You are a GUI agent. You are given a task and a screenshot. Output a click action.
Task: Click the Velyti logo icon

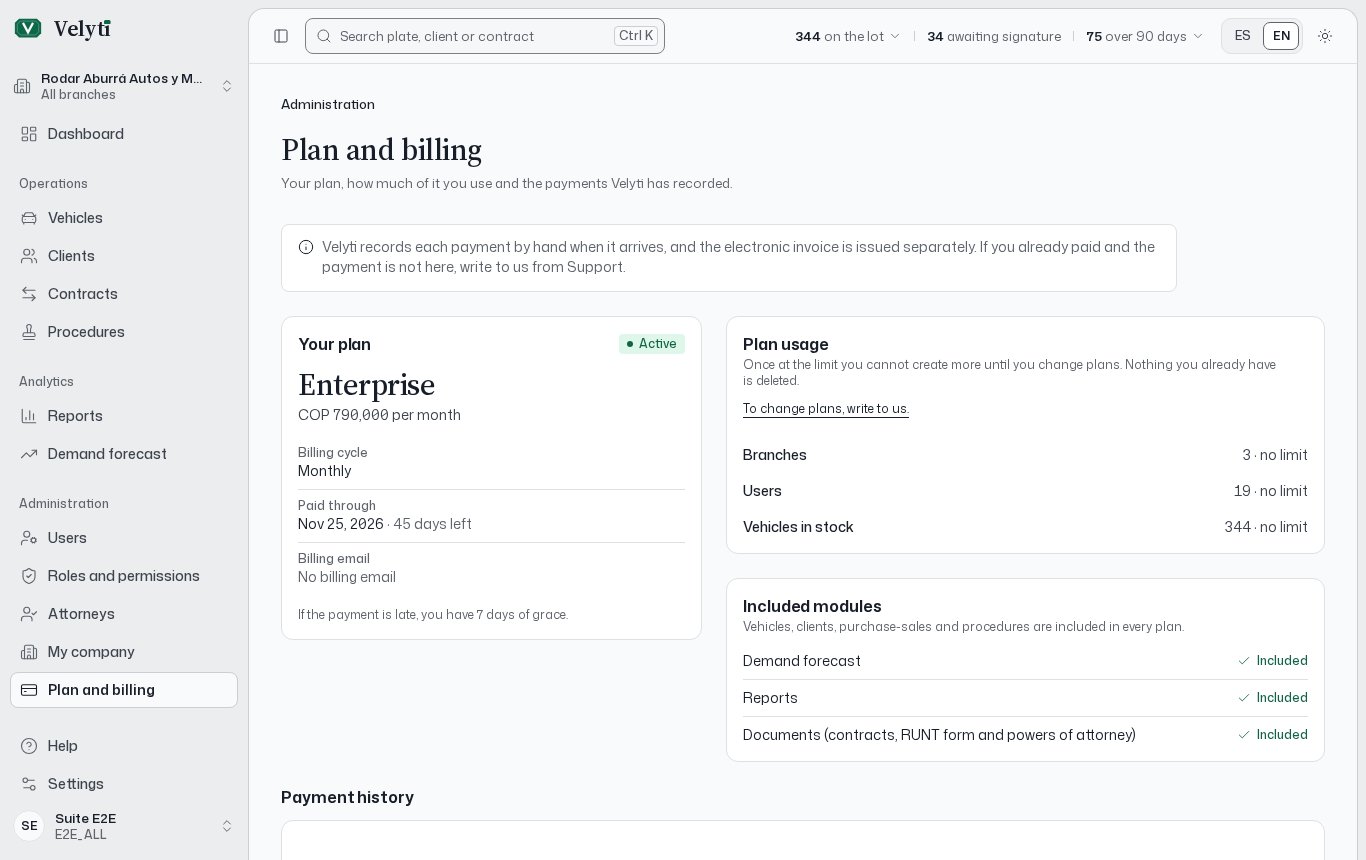(x=28, y=28)
